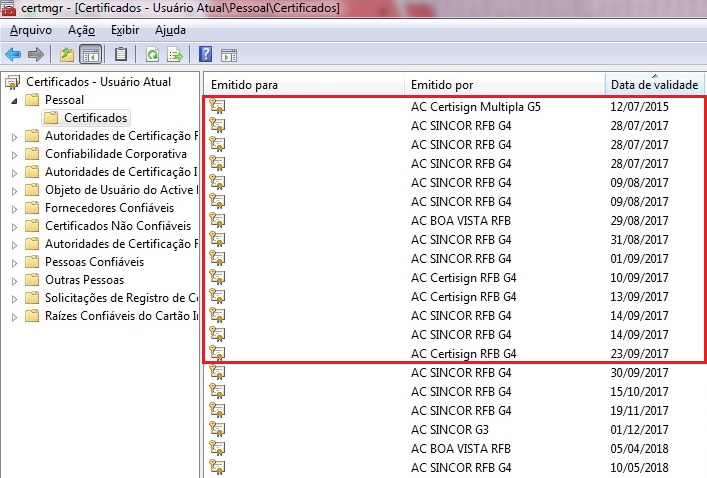Open the Ajuda menu
The width and height of the screenshot is (707, 478).
click(170, 30)
